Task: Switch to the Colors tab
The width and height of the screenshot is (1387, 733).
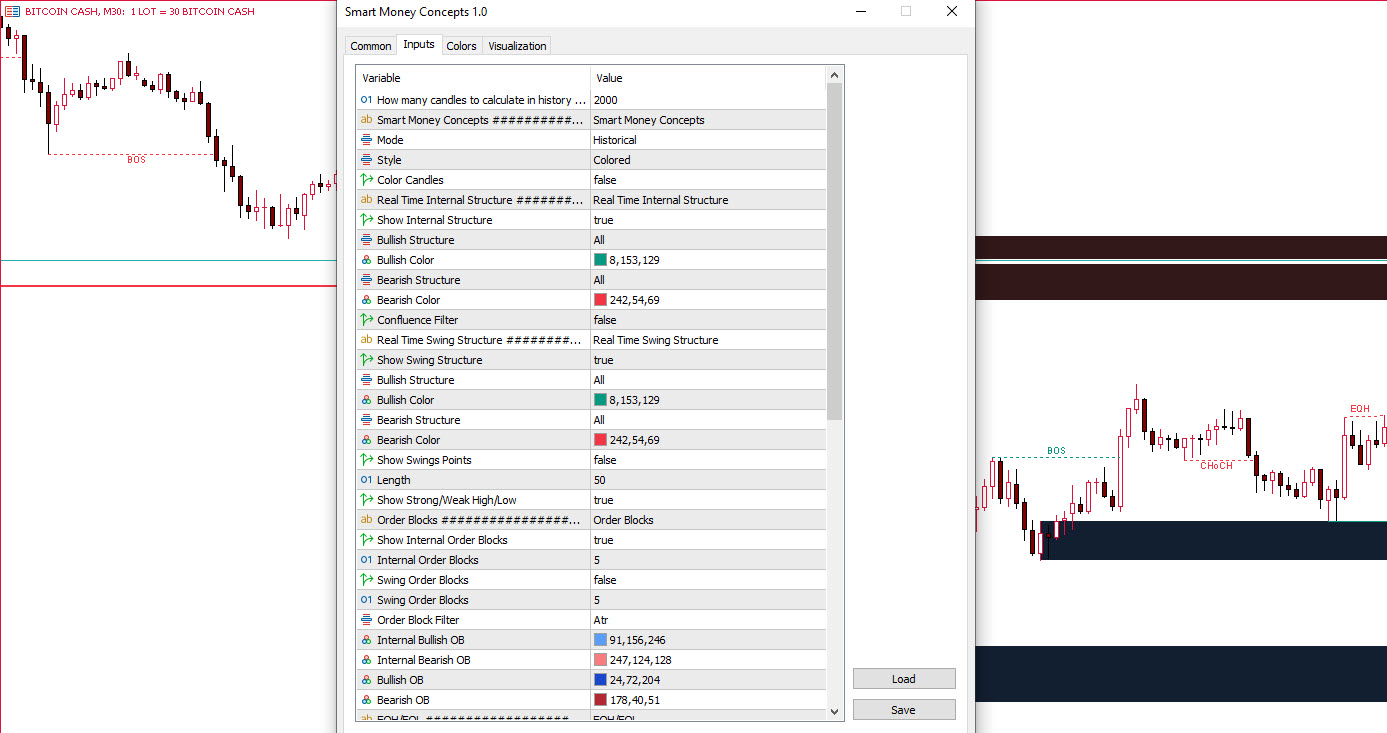Action: pyautogui.click(x=461, y=46)
